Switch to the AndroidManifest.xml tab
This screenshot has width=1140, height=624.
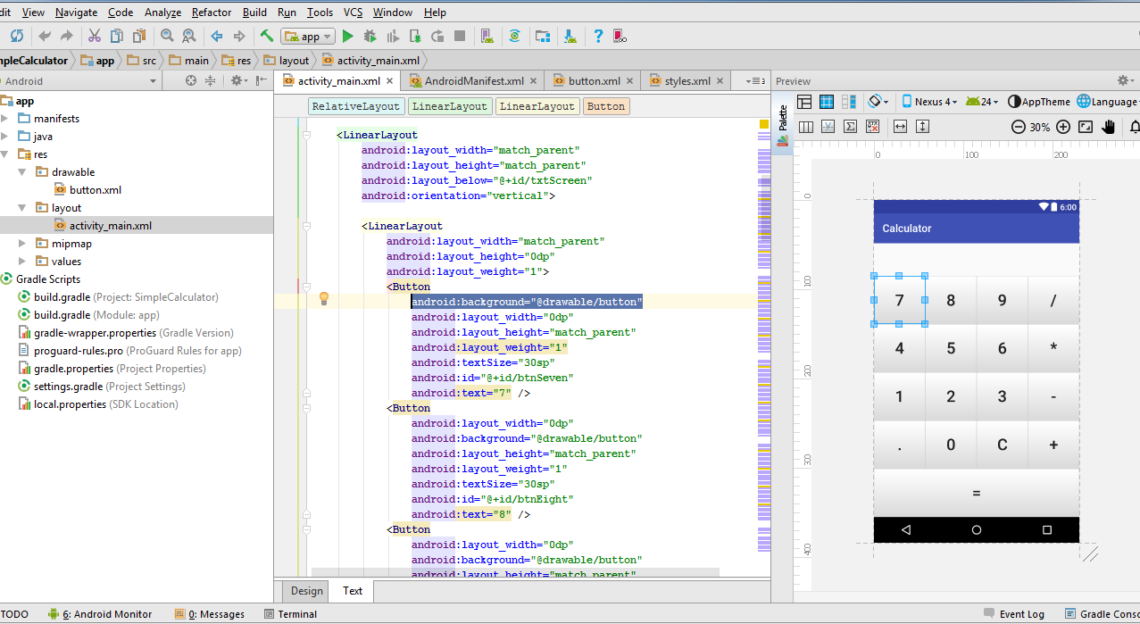(x=473, y=81)
